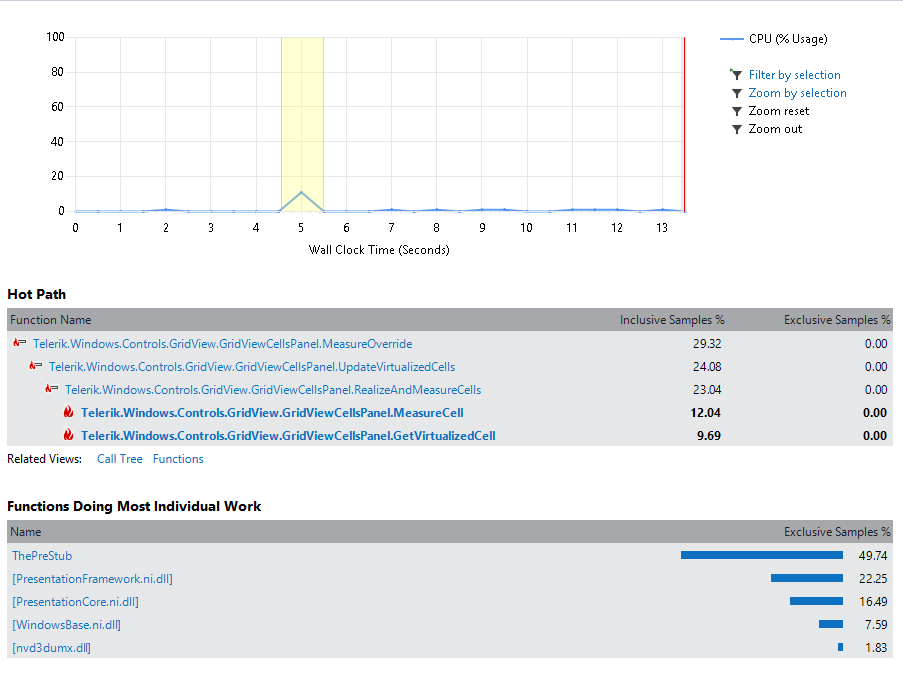903x673 pixels.
Task: Open GridViewCellsPanel.MeasureOverride function
Action: 223,344
